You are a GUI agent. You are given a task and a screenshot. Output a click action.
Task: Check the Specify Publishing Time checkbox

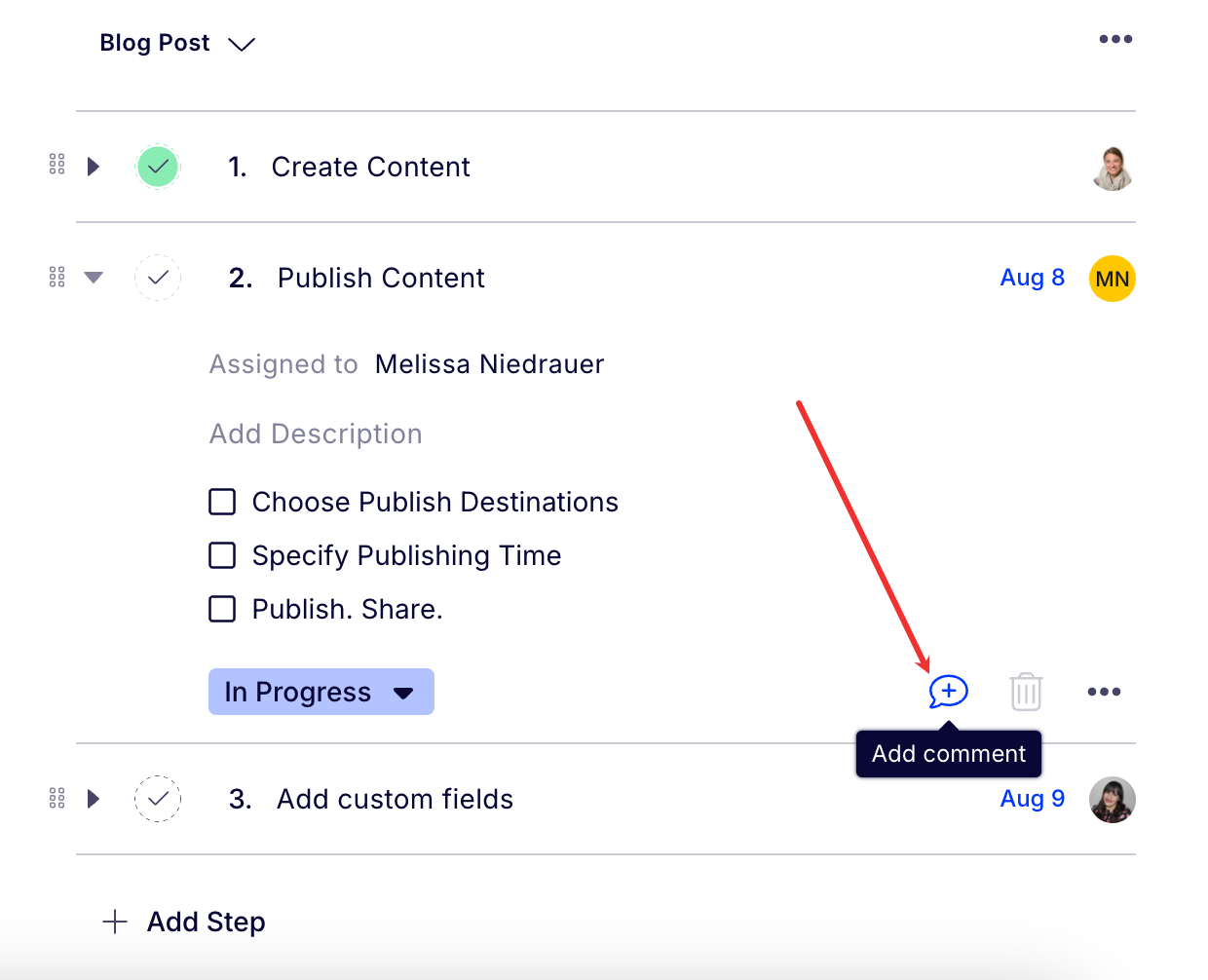[x=222, y=555]
